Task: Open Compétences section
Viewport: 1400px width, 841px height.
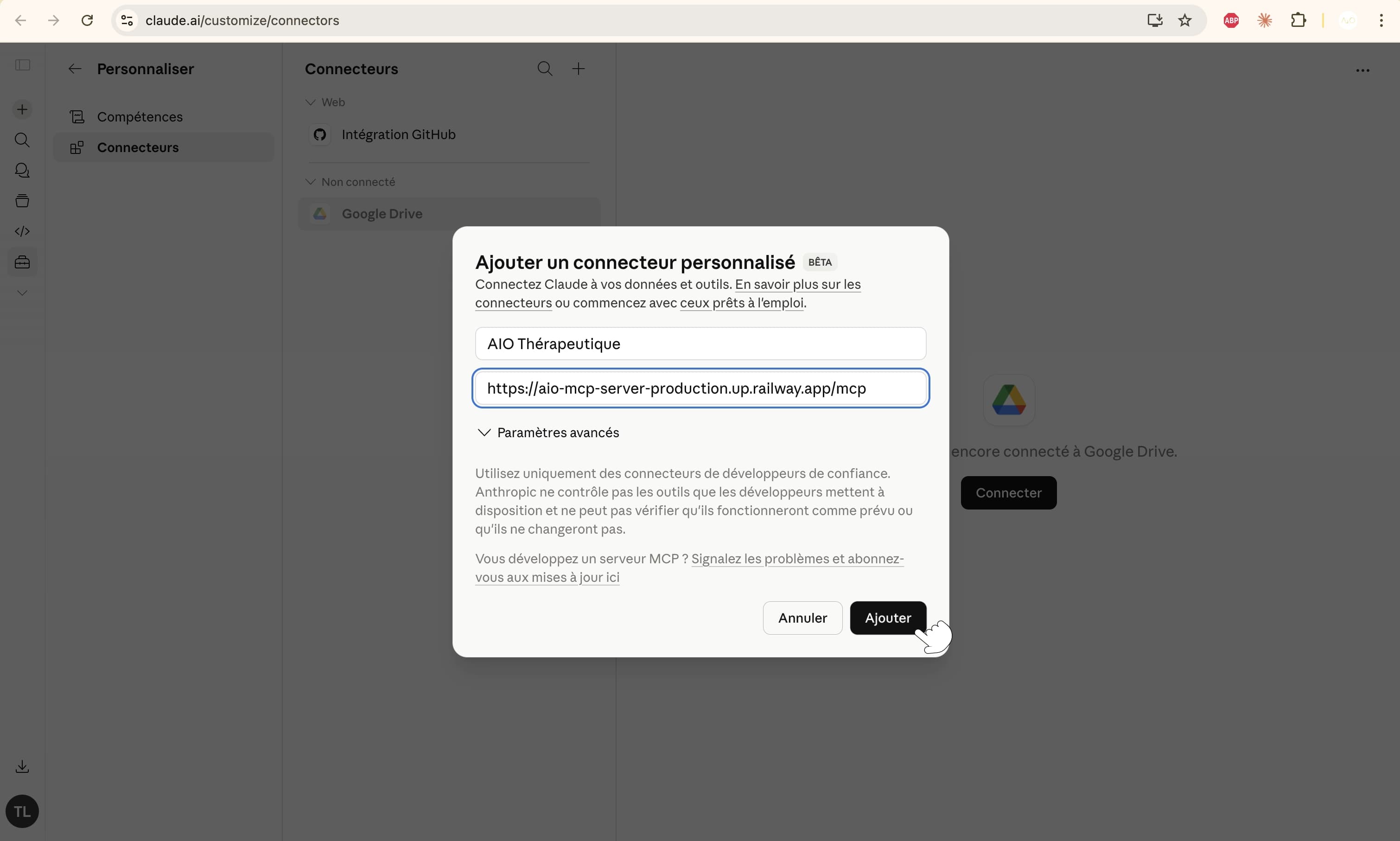Action: click(164, 117)
